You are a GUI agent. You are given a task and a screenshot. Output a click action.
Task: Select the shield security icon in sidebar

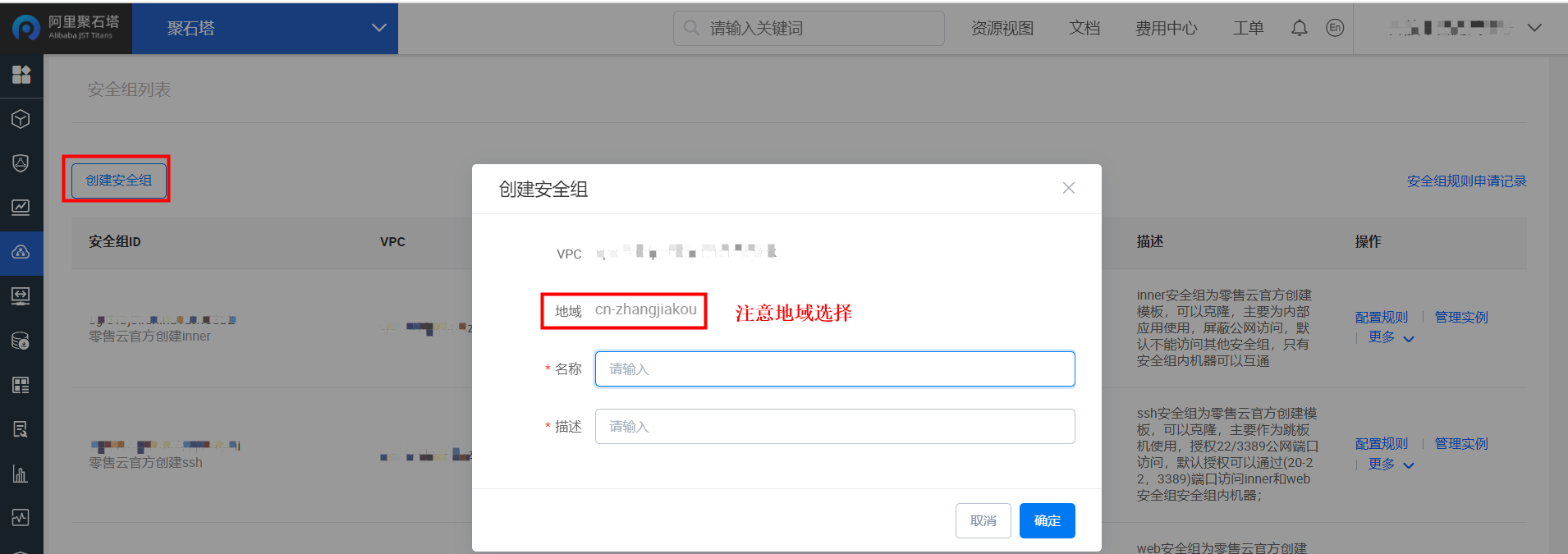pyautogui.click(x=21, y=163)
